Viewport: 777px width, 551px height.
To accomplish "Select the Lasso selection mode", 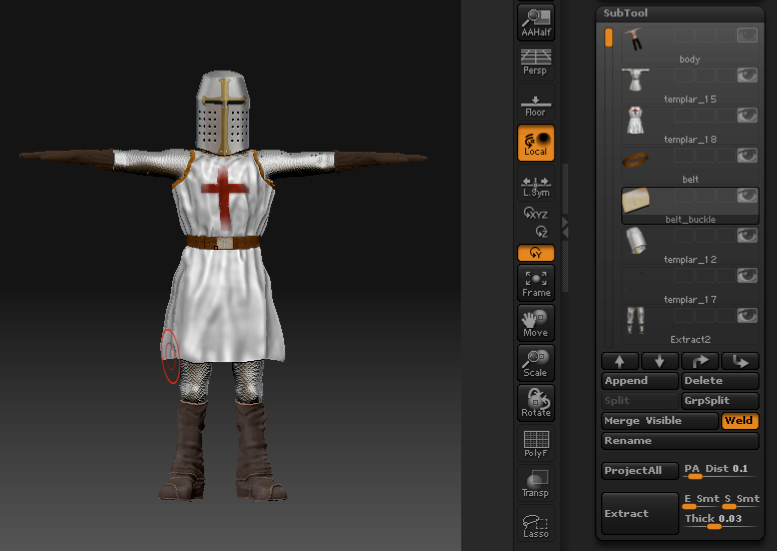I will pyautogui.click(x=536, y=524).
